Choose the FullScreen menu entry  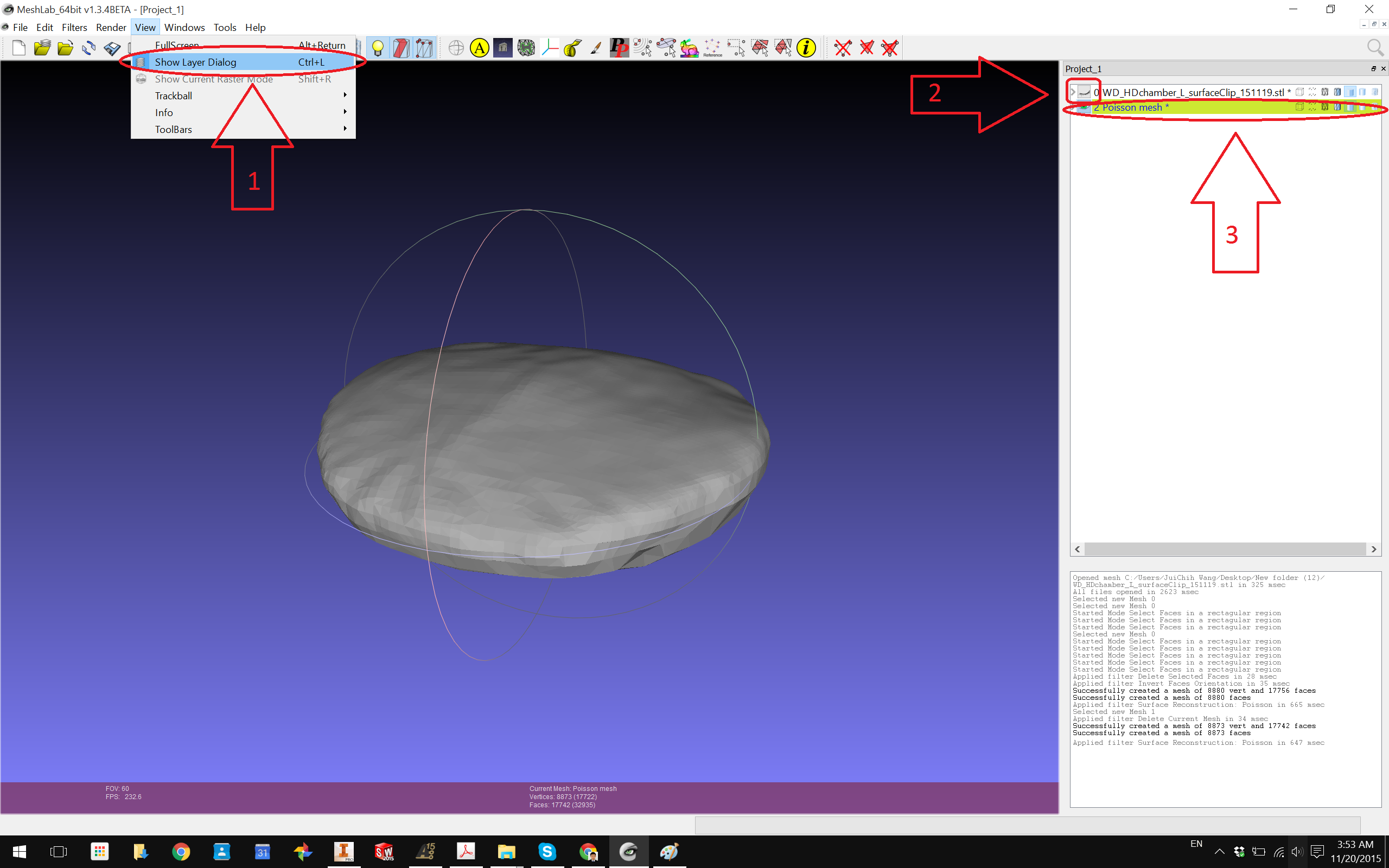pos(244,46)
